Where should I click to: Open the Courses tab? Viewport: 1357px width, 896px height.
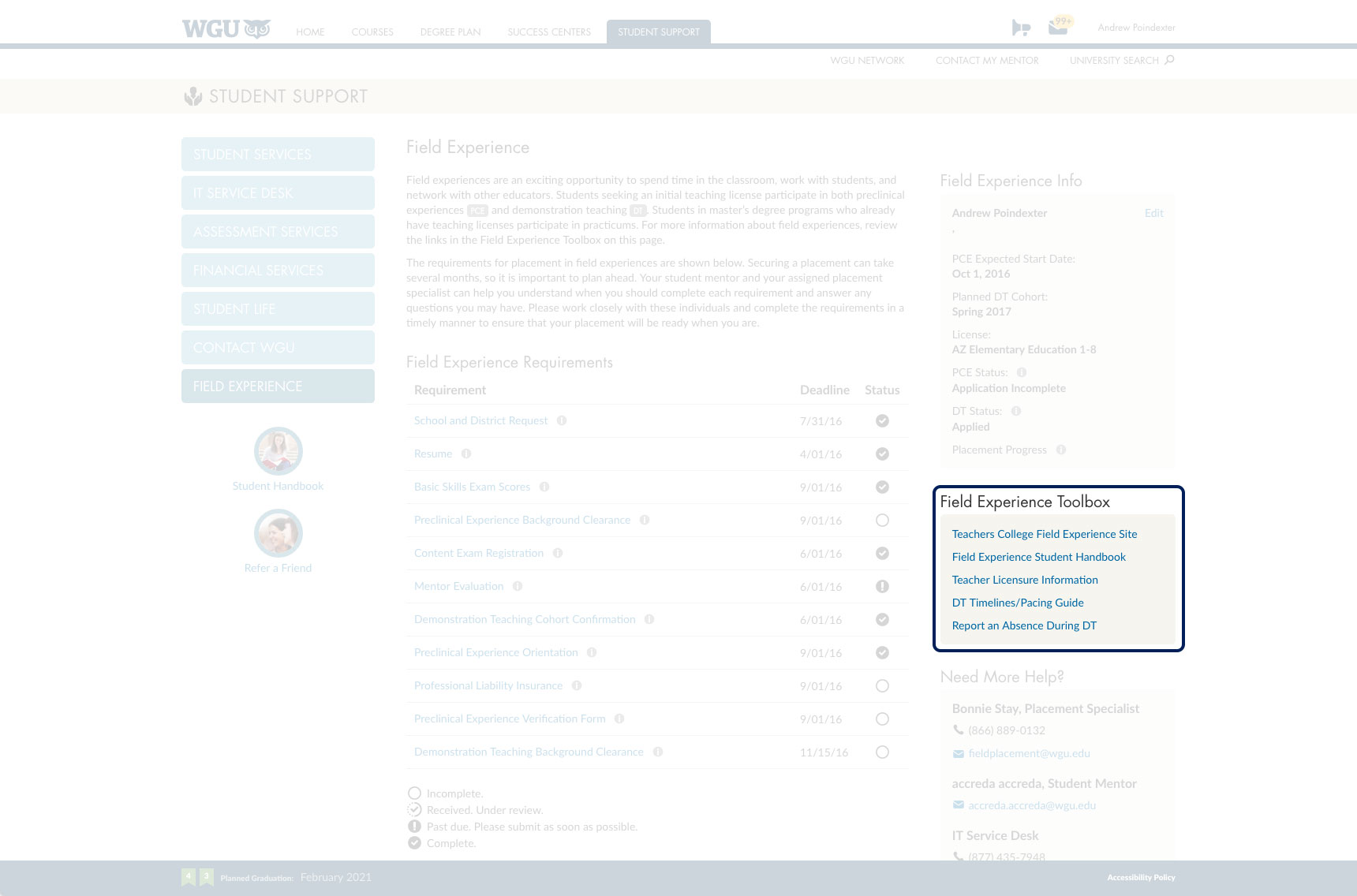point(372,32)
